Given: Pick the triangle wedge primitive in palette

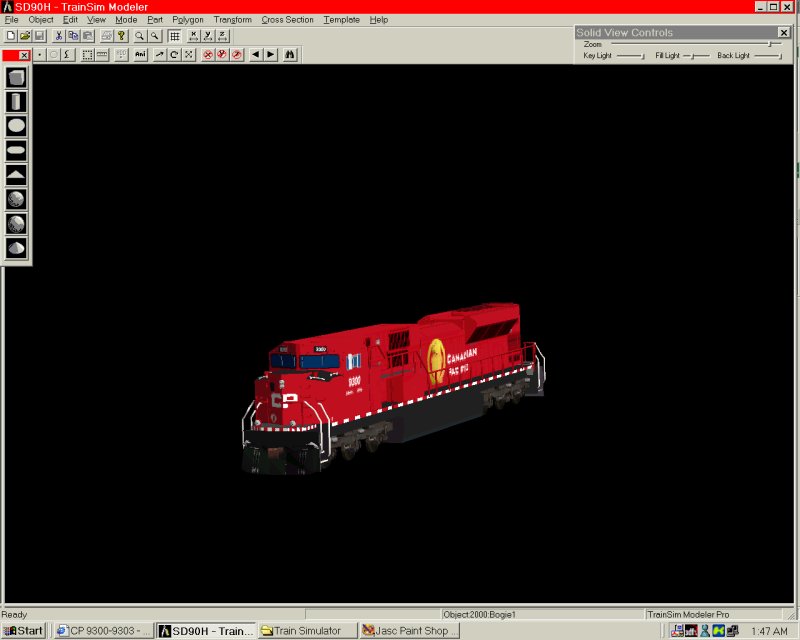Looking at the screenshot, I should (16, 175).
